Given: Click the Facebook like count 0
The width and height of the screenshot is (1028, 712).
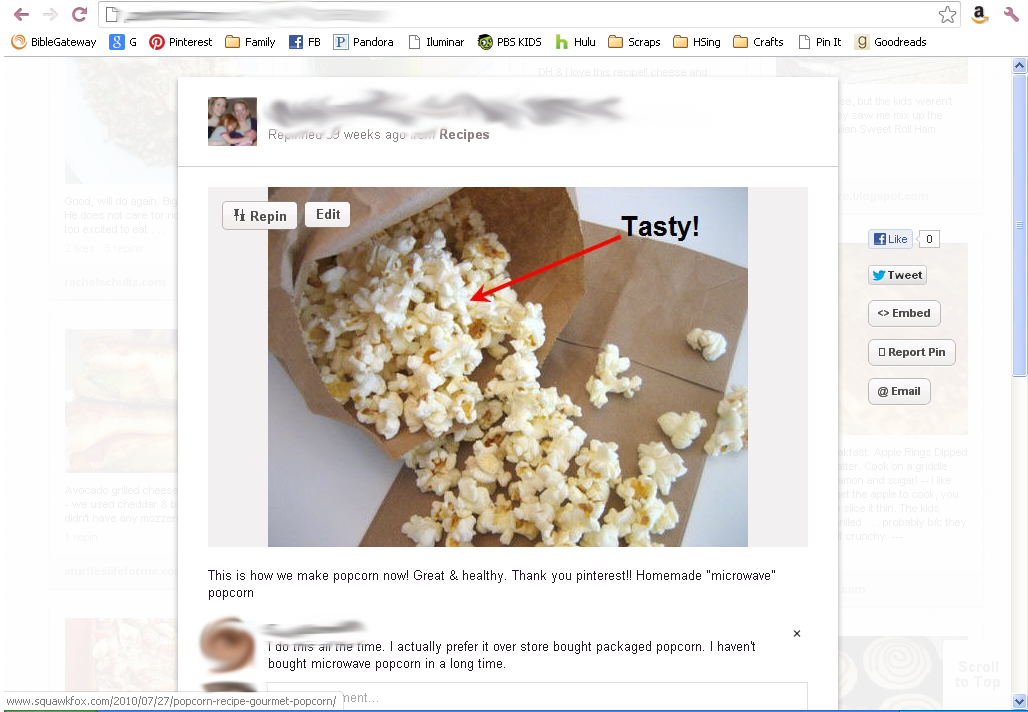Looking at the screenshot, I should pyautogui.click(x=928, y=239).
